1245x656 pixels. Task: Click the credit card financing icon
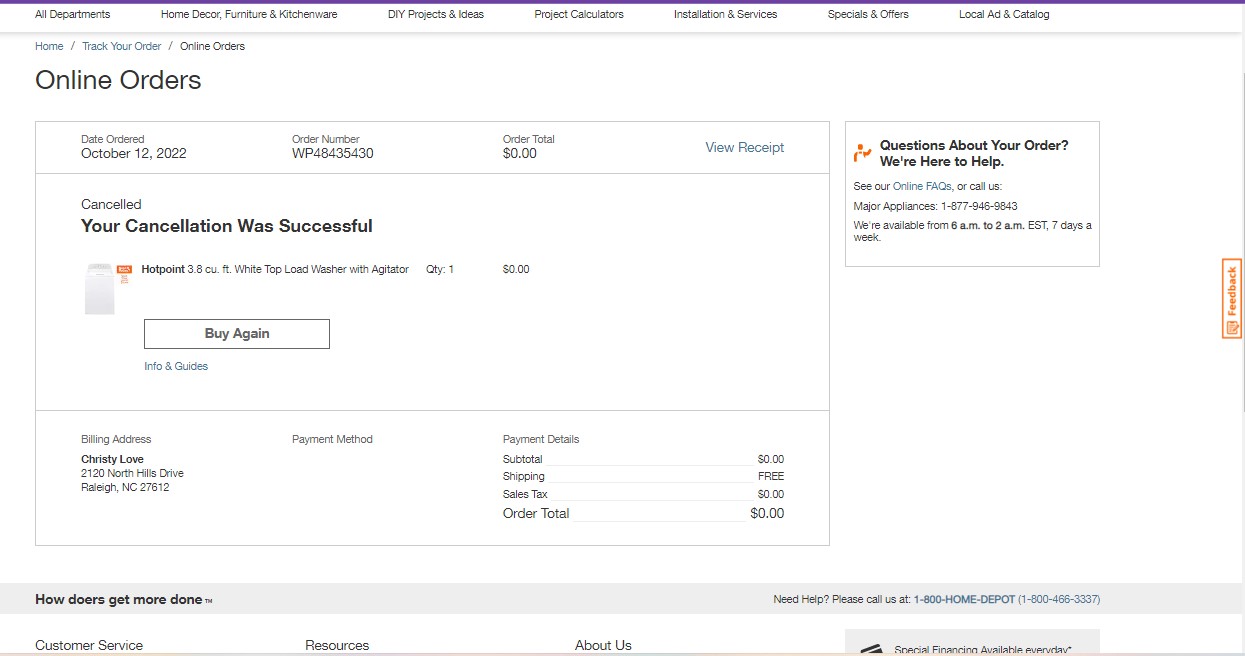[870, 649]
